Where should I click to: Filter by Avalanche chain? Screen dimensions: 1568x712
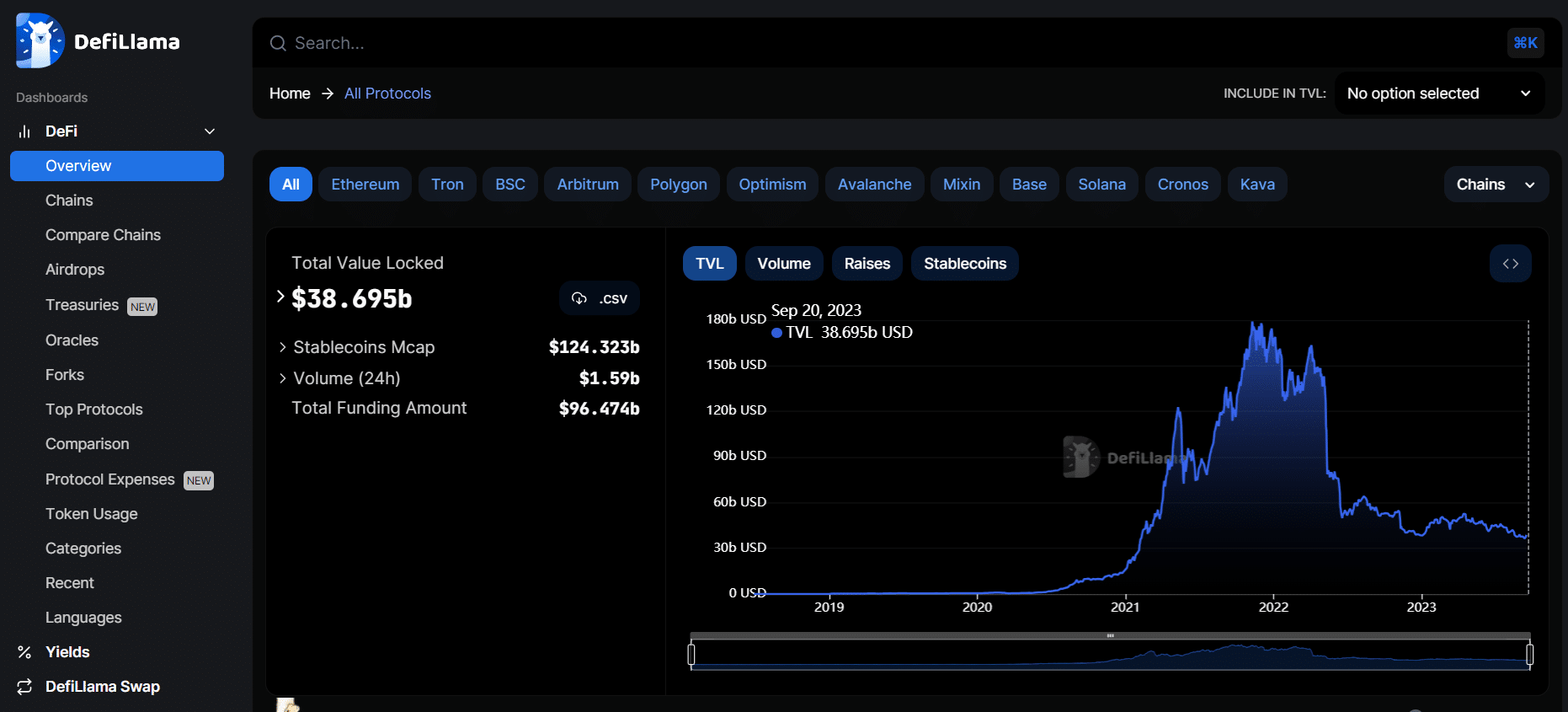click(x=875, y=185)
